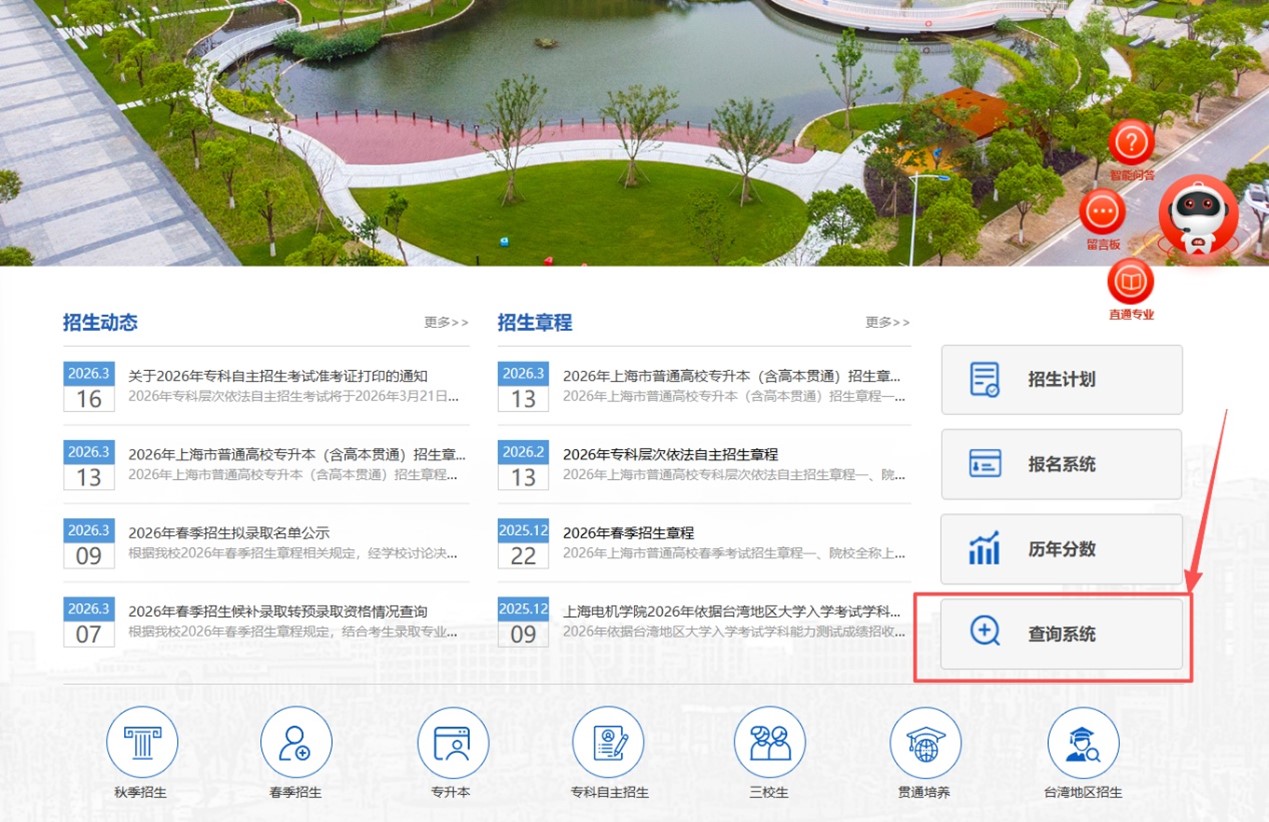
Task: Click the 历年分数 panel button
Action: pyautogui.click(x=1061, y=549)
